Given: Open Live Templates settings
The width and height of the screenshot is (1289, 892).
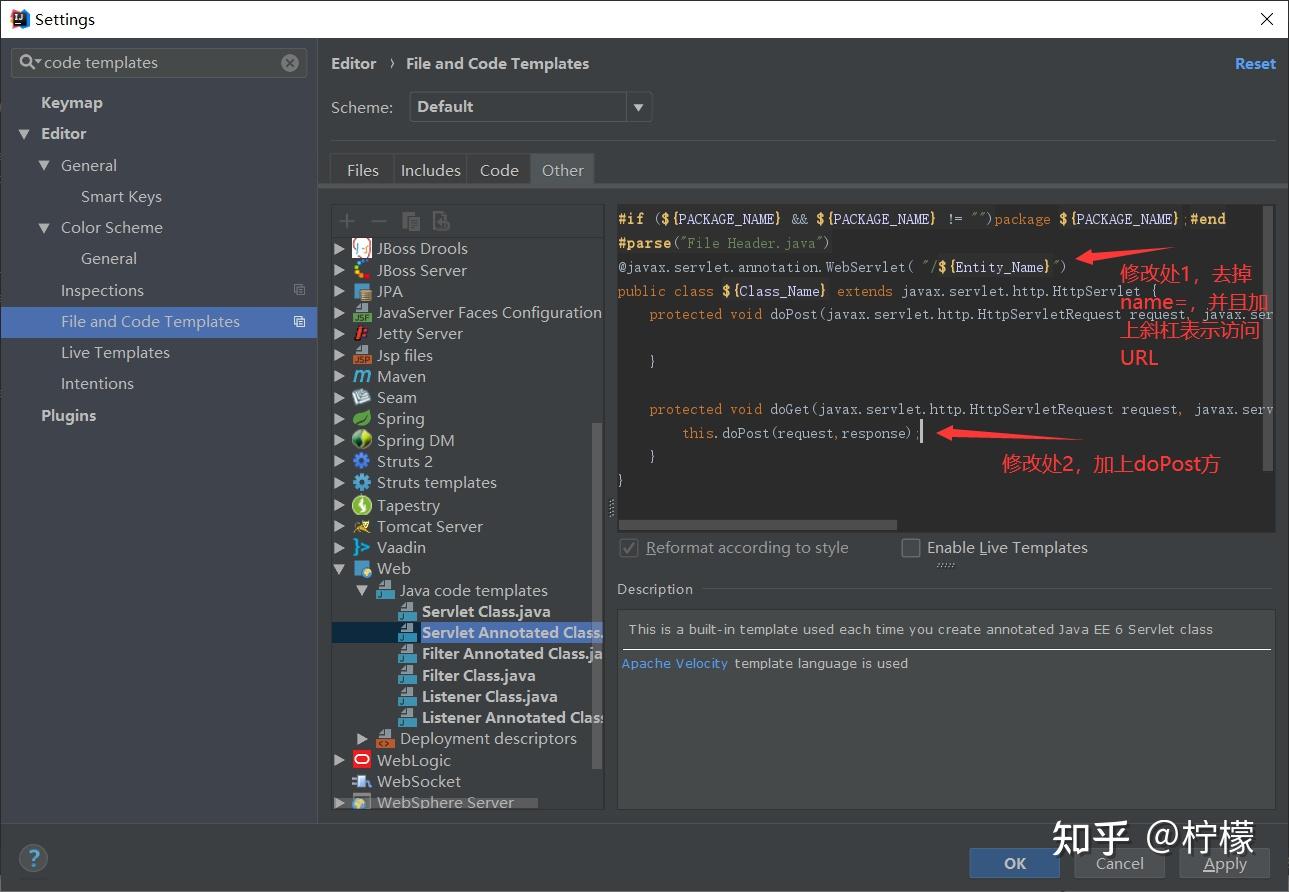Looking at the screenshot, I should click(x=115, y=353).
